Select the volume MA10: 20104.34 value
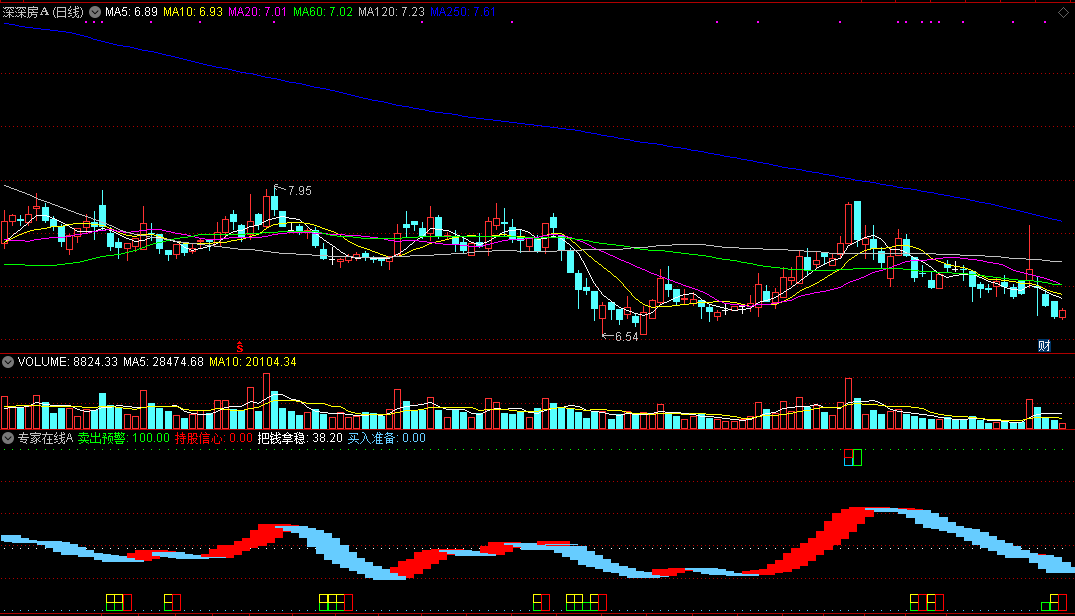This screenshot has height=616, width=1075. [253, 362]
